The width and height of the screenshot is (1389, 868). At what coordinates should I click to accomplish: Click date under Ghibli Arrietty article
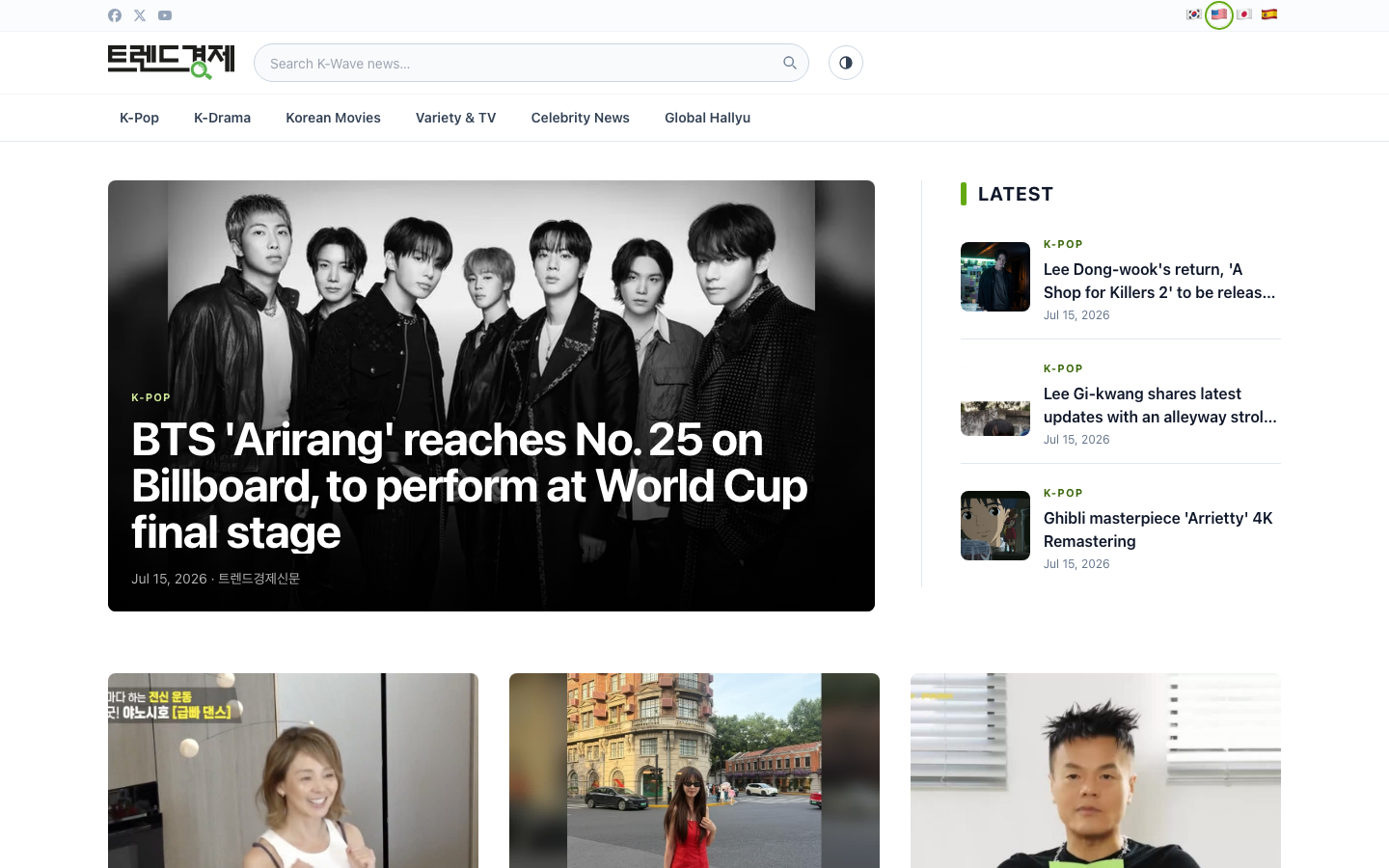click(x=1076, y=564)
